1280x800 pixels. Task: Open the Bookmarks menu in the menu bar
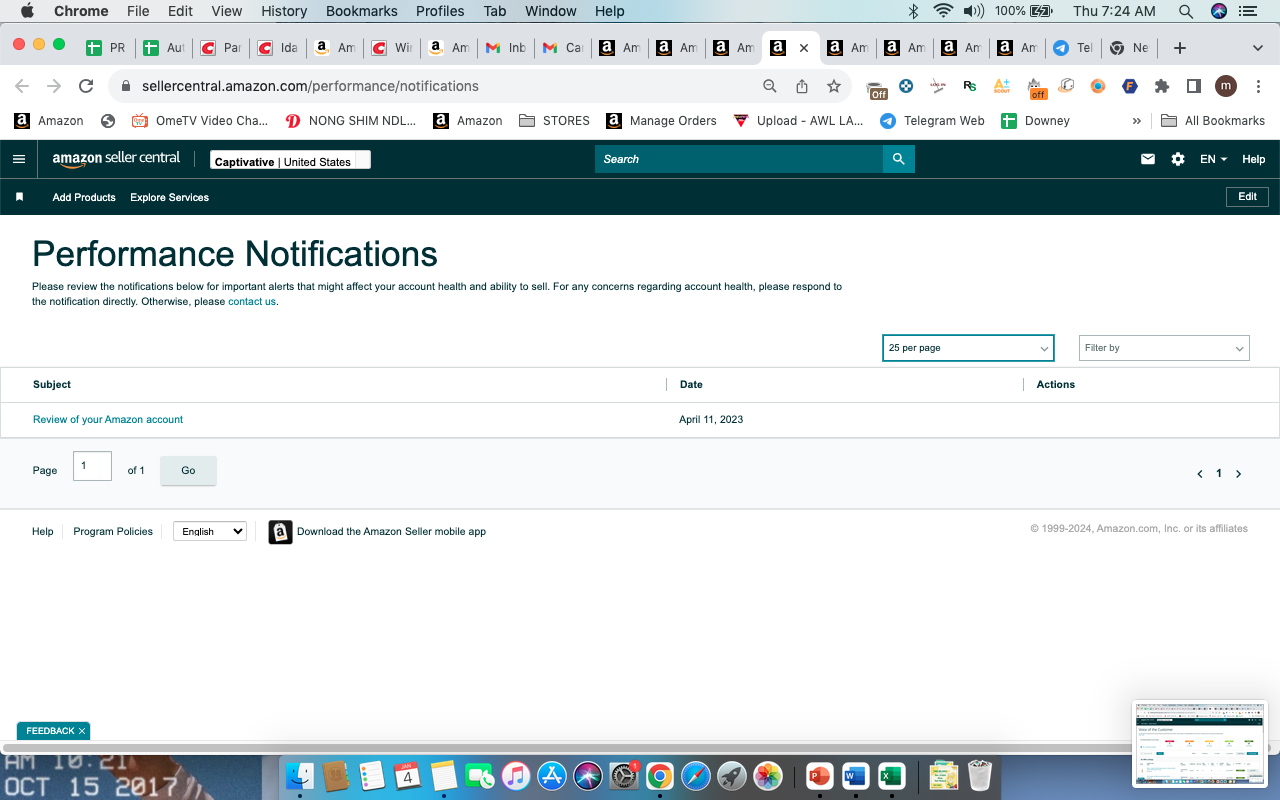pos(362,11)
